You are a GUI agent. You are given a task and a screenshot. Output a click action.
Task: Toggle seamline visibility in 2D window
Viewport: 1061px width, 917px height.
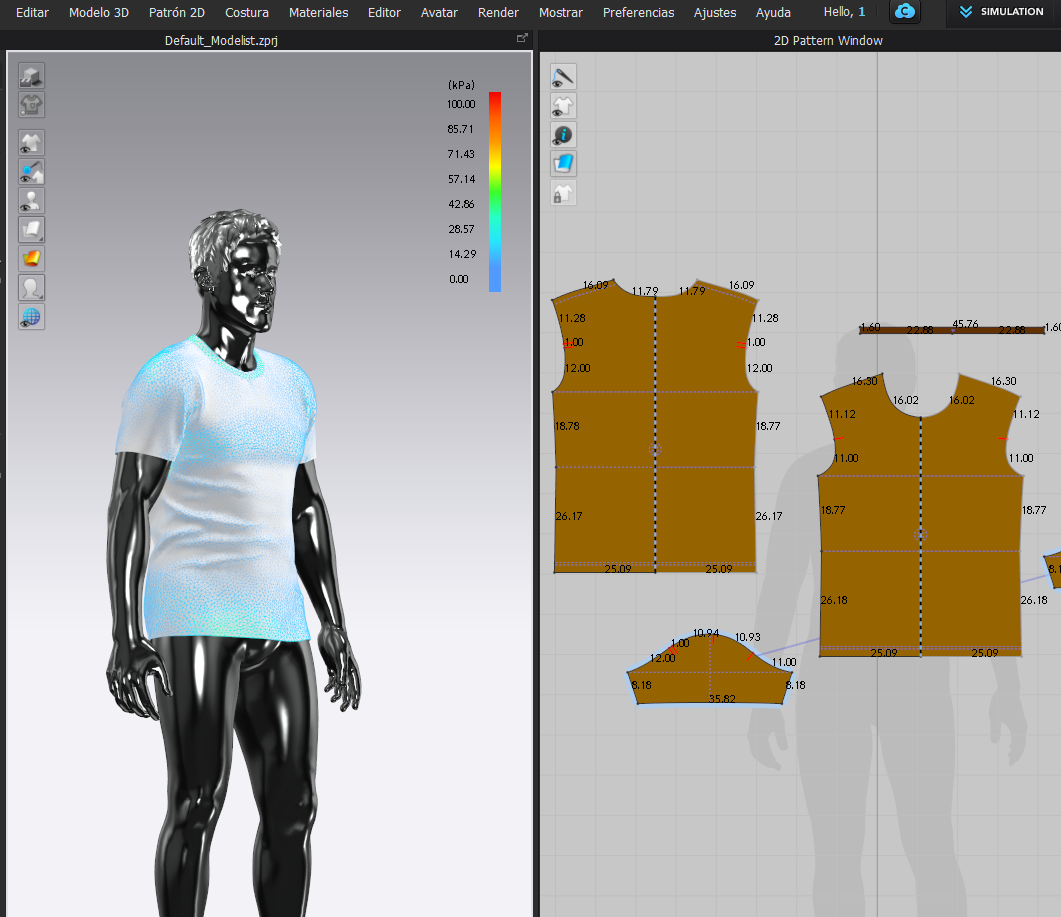[564, 76]
